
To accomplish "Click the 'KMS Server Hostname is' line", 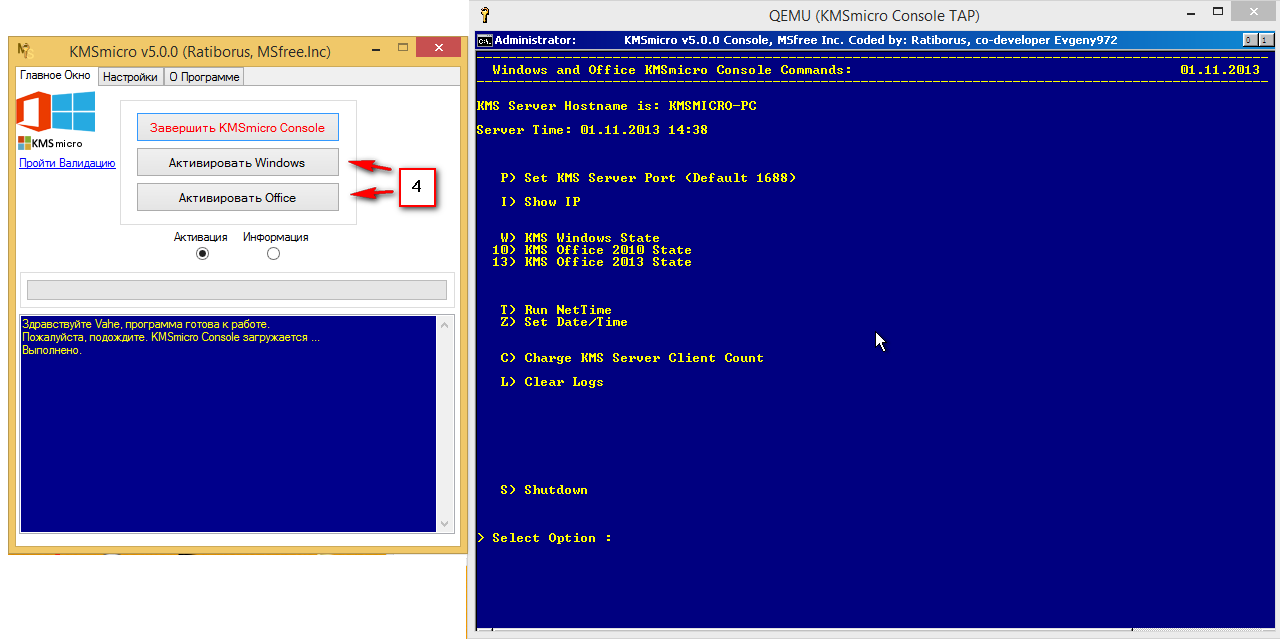I will [617, 106].
